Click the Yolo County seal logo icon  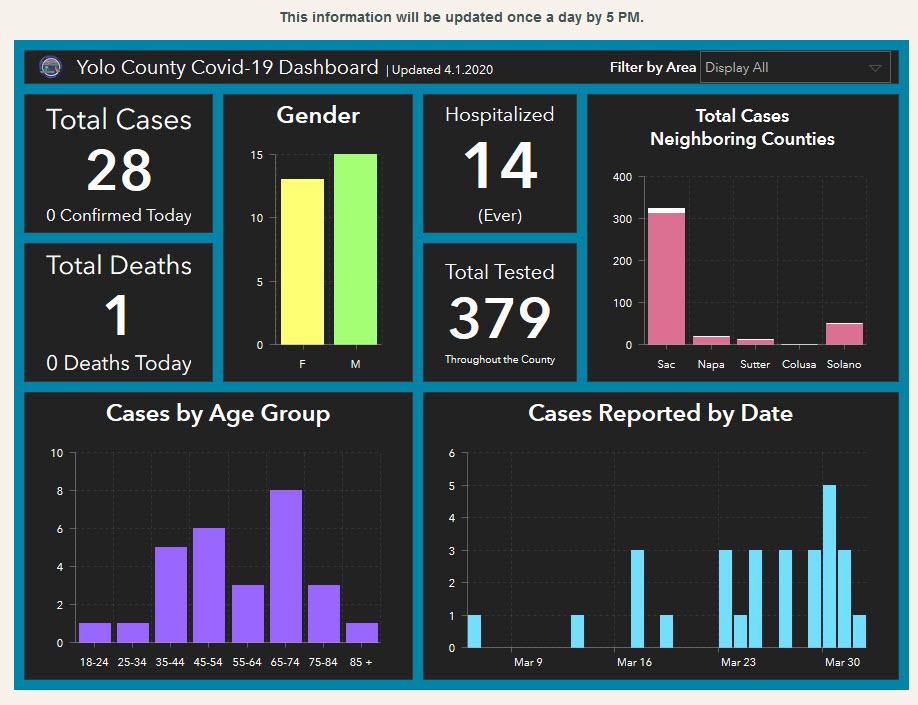click(49, 68)
